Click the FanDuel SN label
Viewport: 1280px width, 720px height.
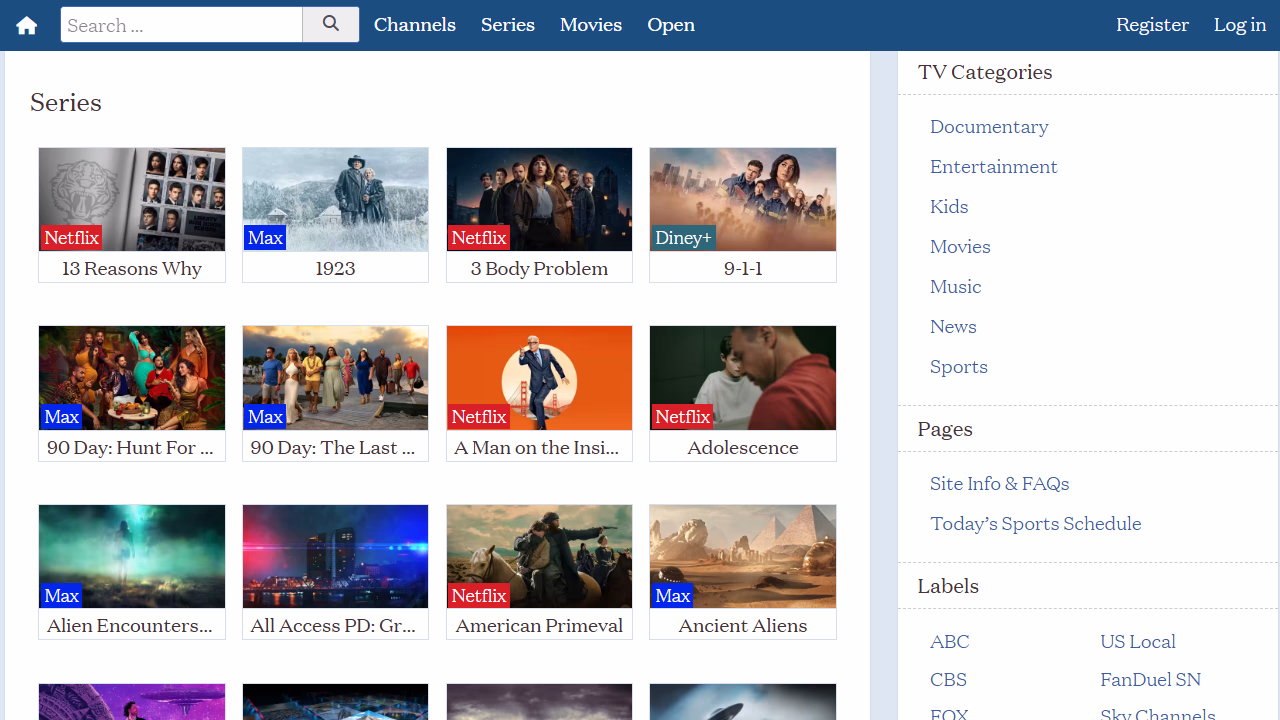coord(1150,679)
